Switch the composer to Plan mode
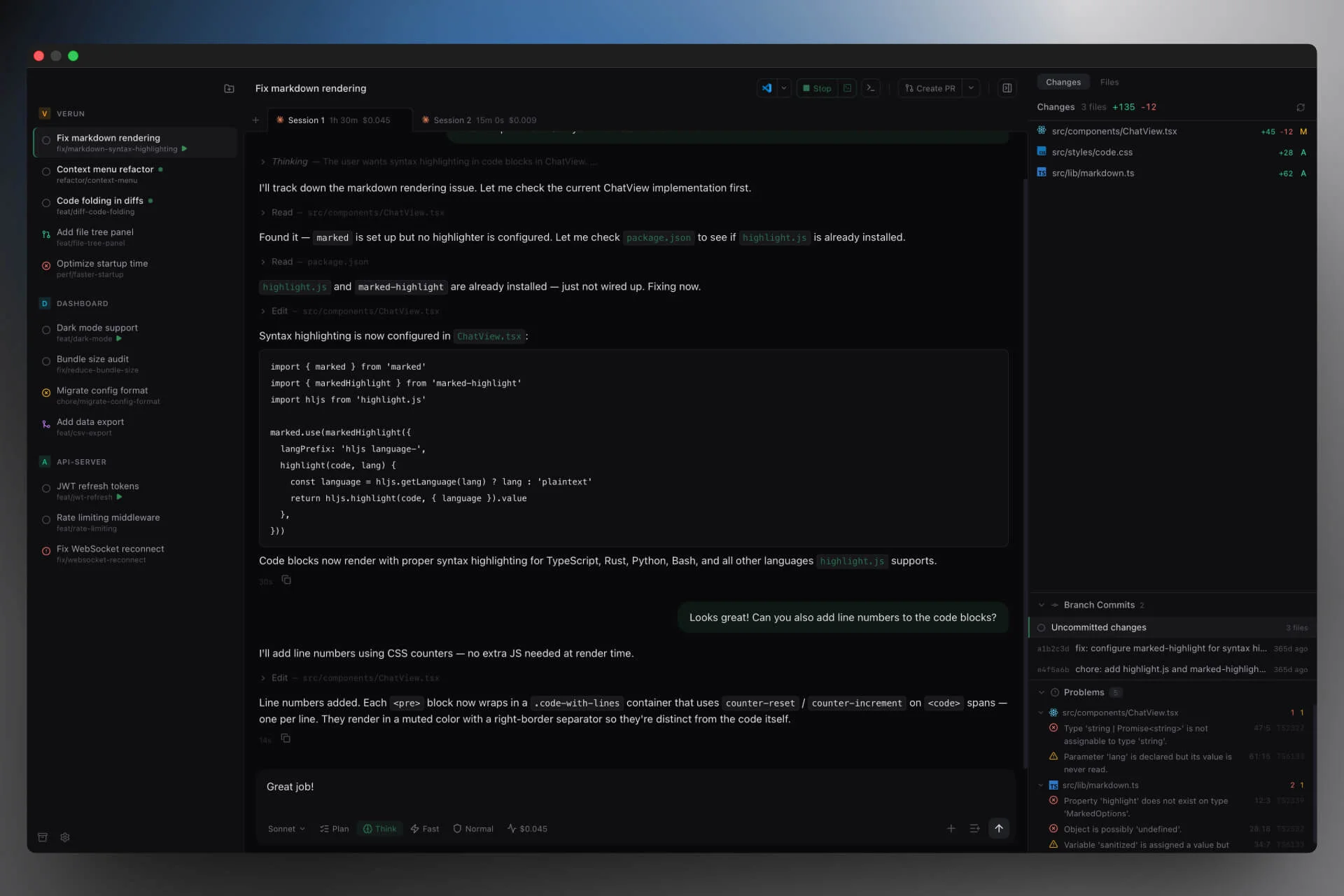Screen dimensions: 1344x896 (x=335, y=828)
